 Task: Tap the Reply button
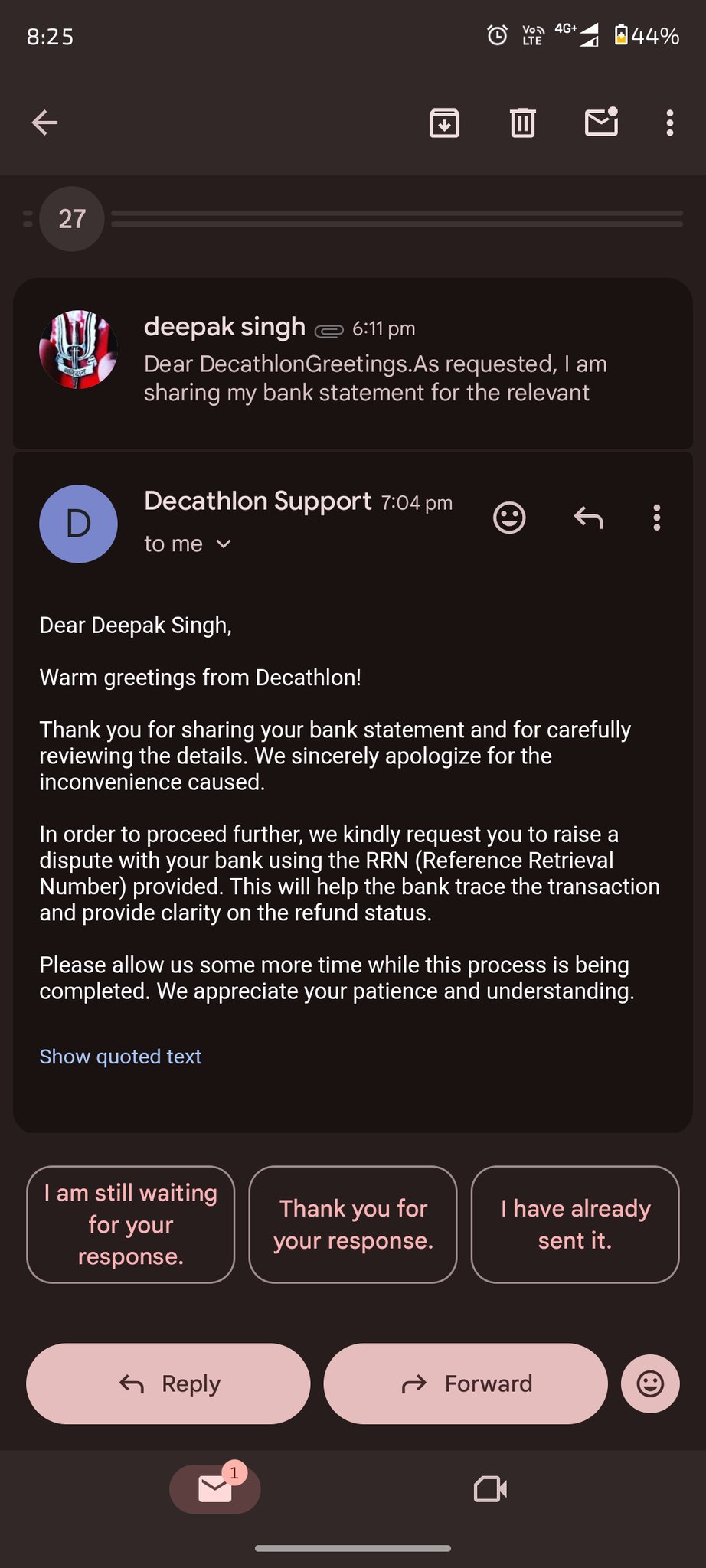click(168, 1383)
